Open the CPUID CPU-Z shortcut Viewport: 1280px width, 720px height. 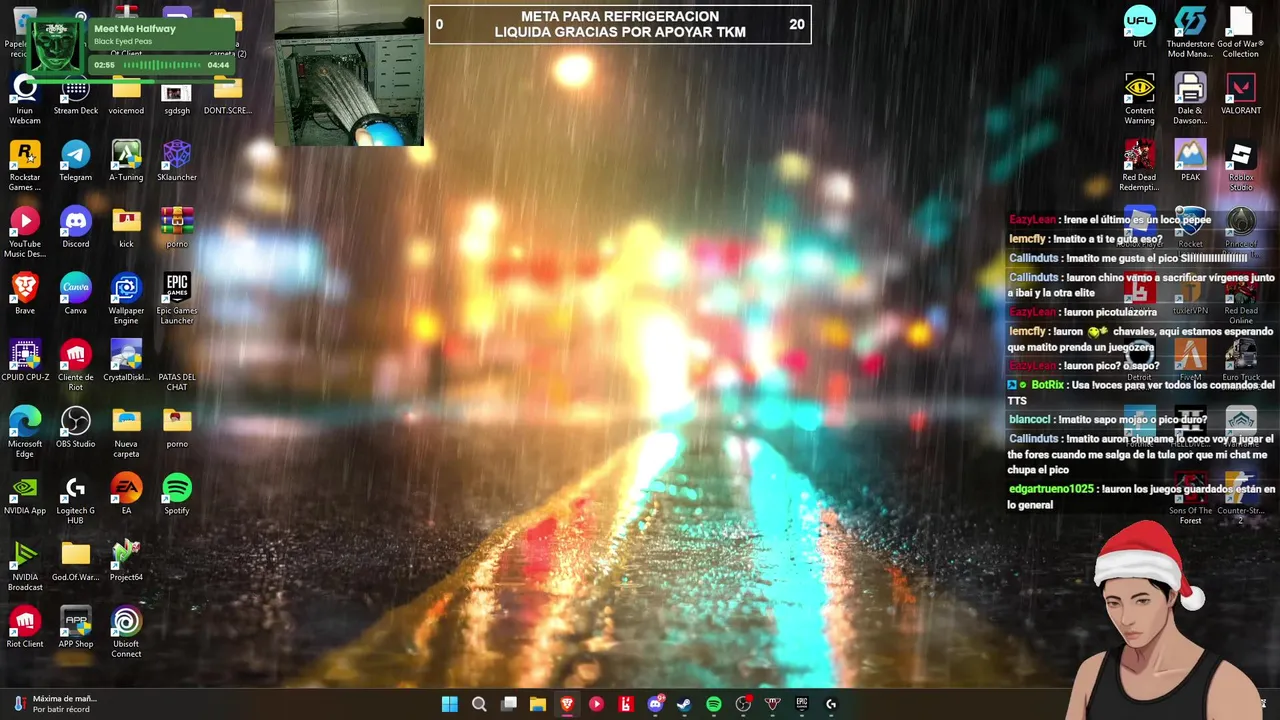(x=25, y=362)
